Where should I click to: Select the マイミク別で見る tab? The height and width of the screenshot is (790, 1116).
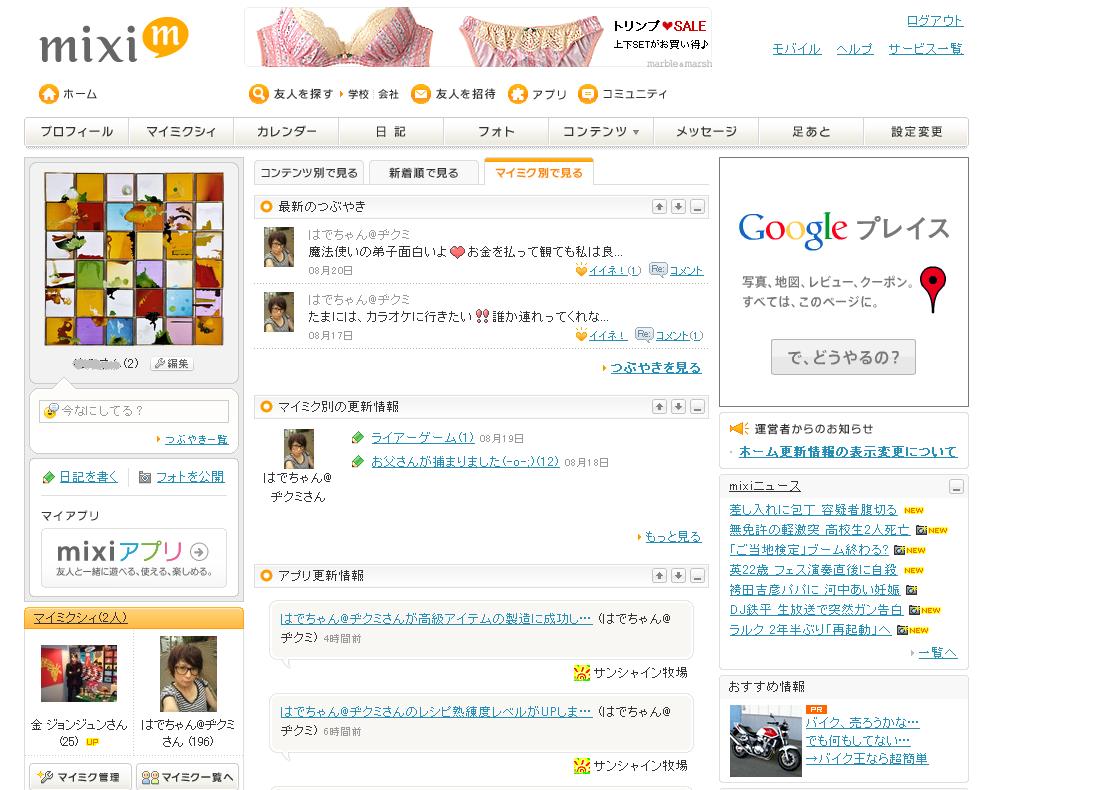click(x=539, y=172)
